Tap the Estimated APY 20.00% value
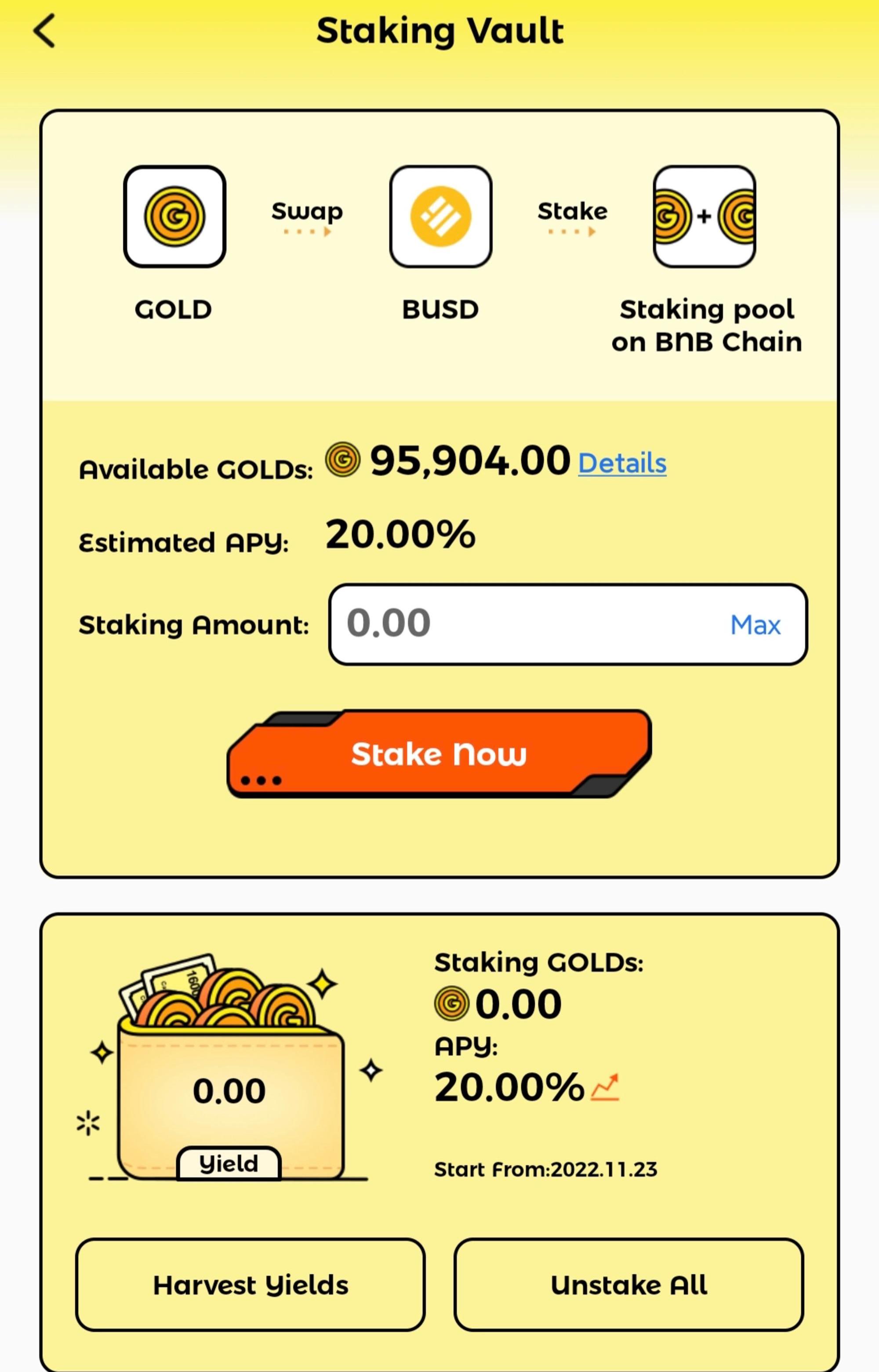 click(400, 535)
